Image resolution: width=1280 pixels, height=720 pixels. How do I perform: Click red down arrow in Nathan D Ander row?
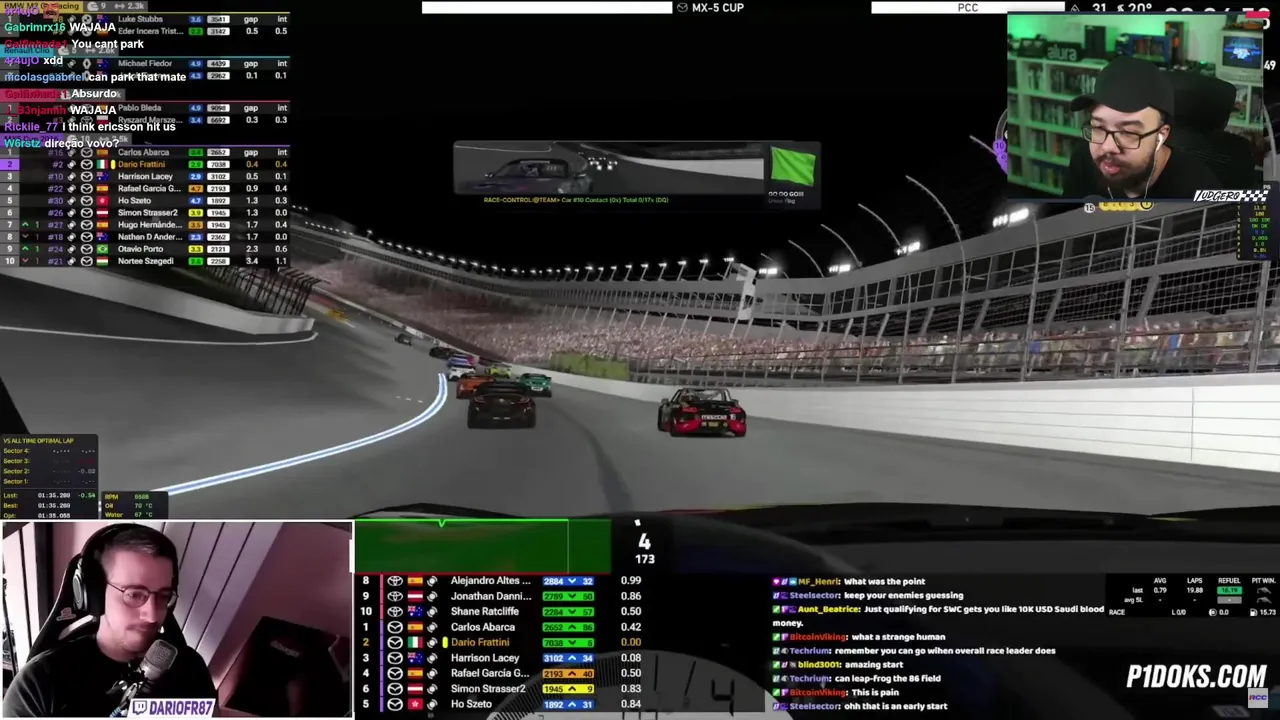click(25, 237)
